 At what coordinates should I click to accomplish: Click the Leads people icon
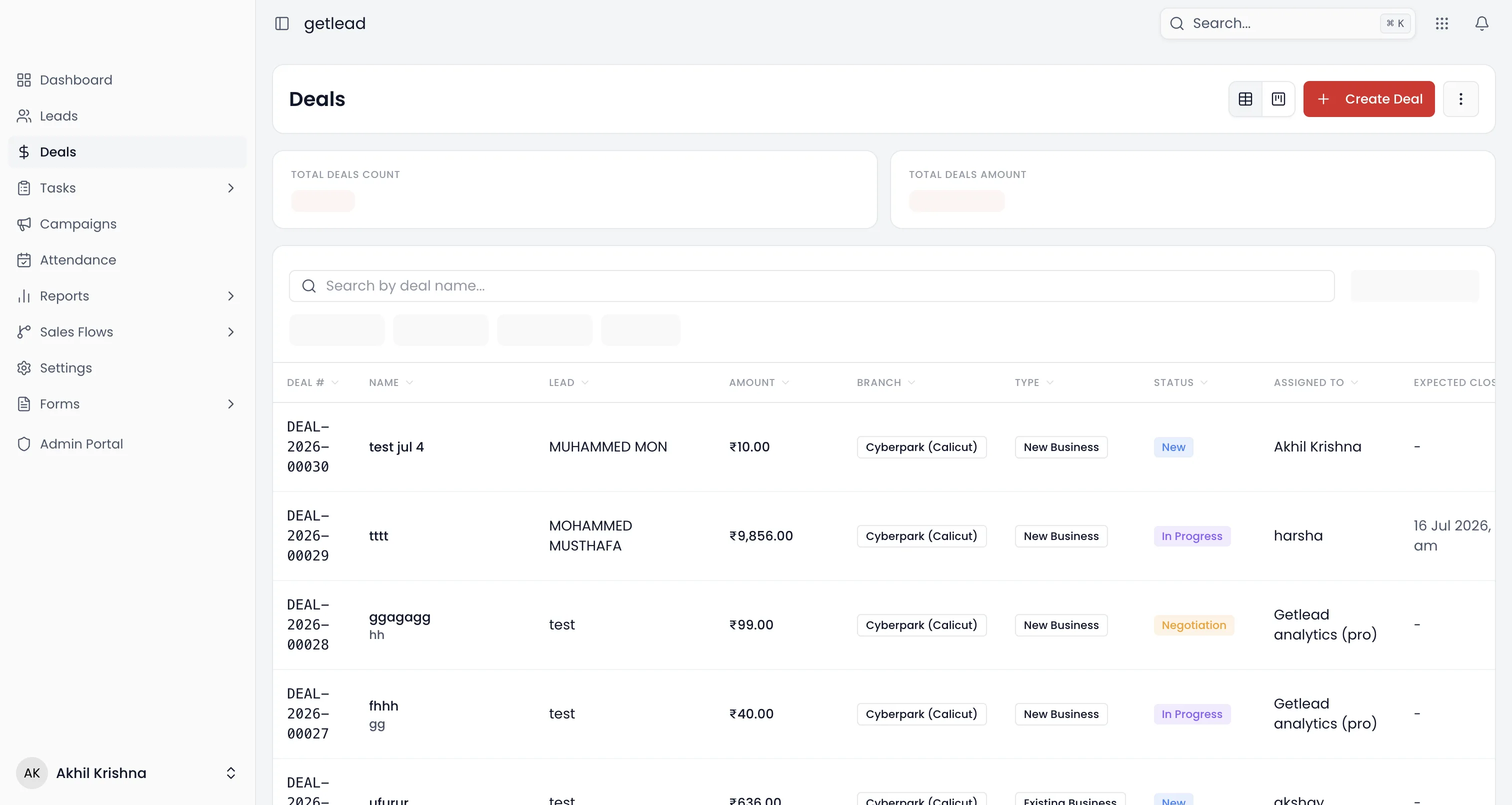click(x=23, y=115)
